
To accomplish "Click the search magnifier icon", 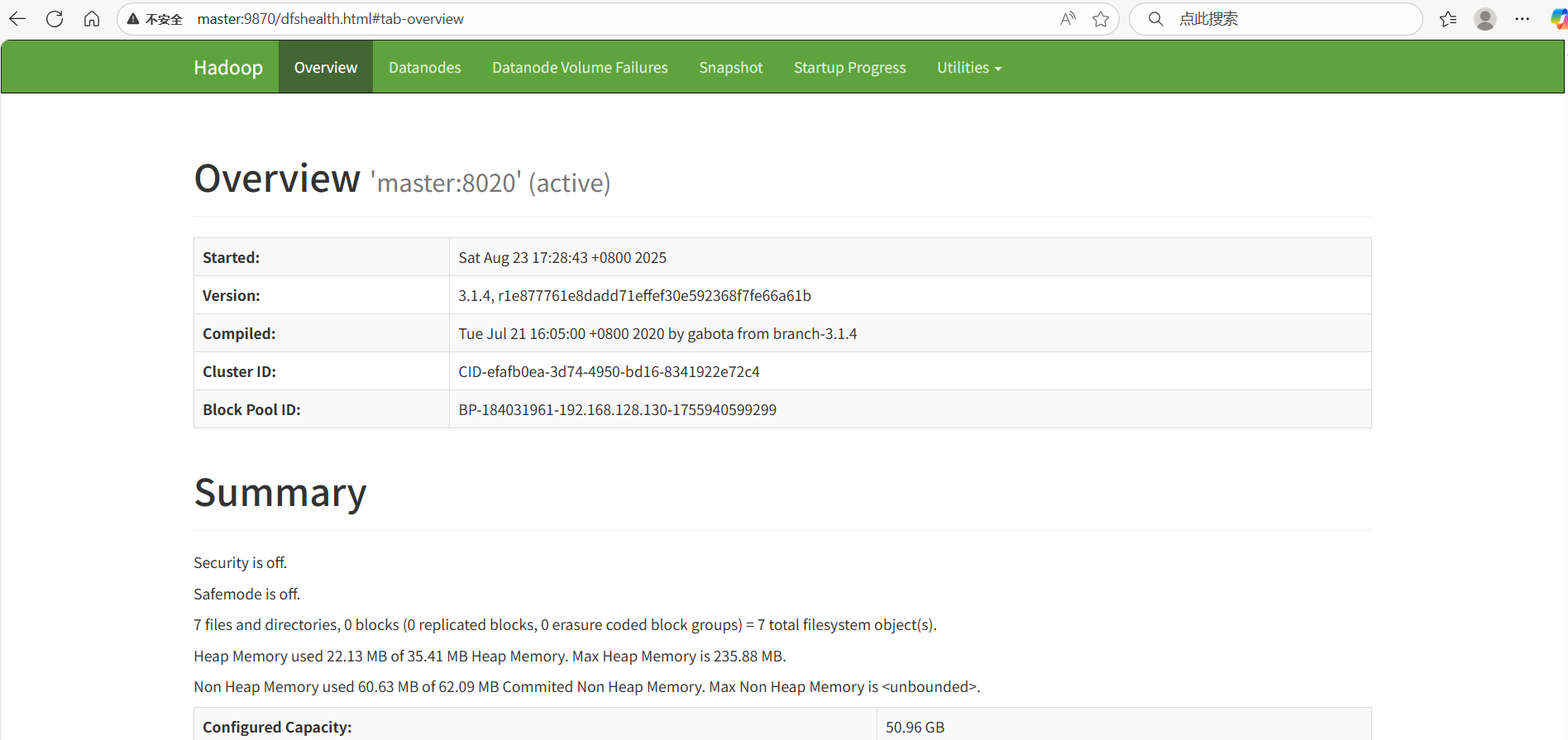I will click(1156, 19).
